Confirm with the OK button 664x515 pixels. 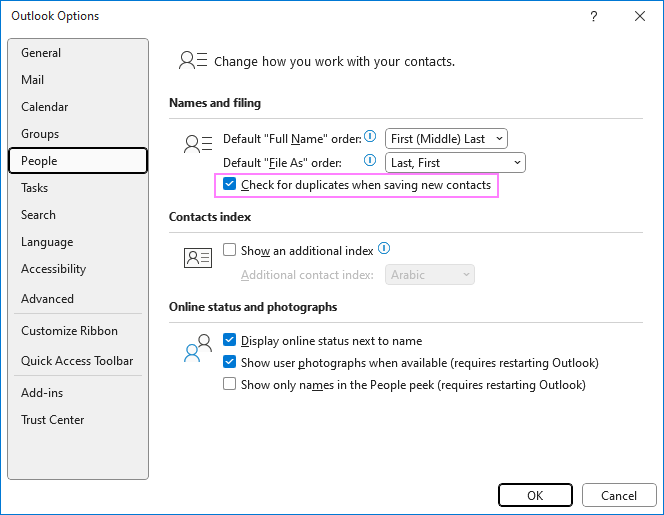[535, 495]
